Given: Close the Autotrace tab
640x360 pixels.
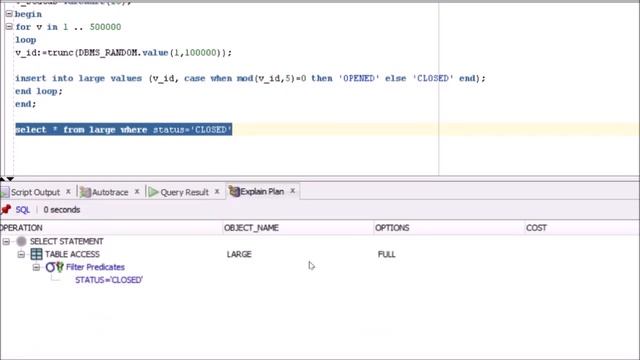Looking at the screenshot, I should click(137, 191).
